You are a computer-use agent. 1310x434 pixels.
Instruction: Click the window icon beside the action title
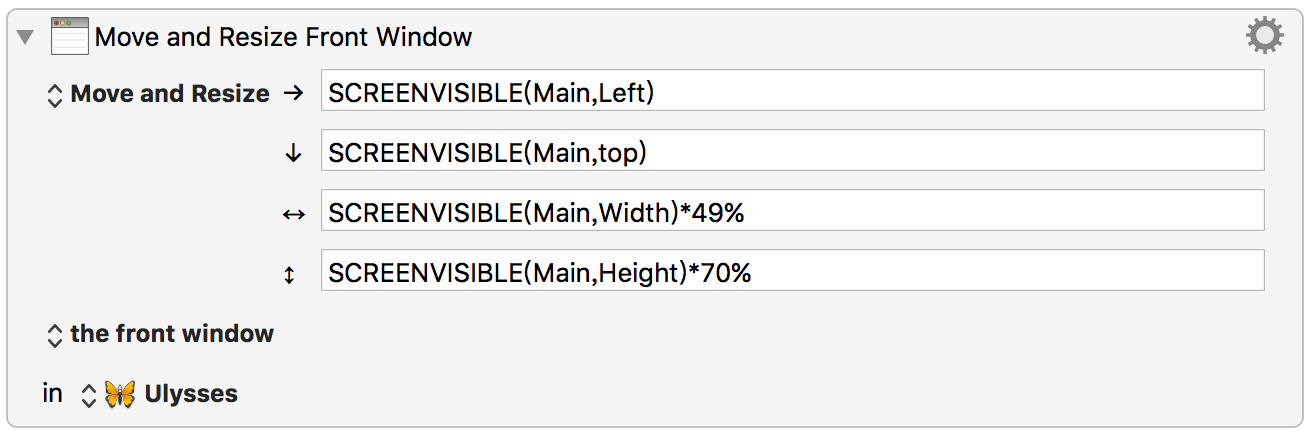(x=69, y=37)
